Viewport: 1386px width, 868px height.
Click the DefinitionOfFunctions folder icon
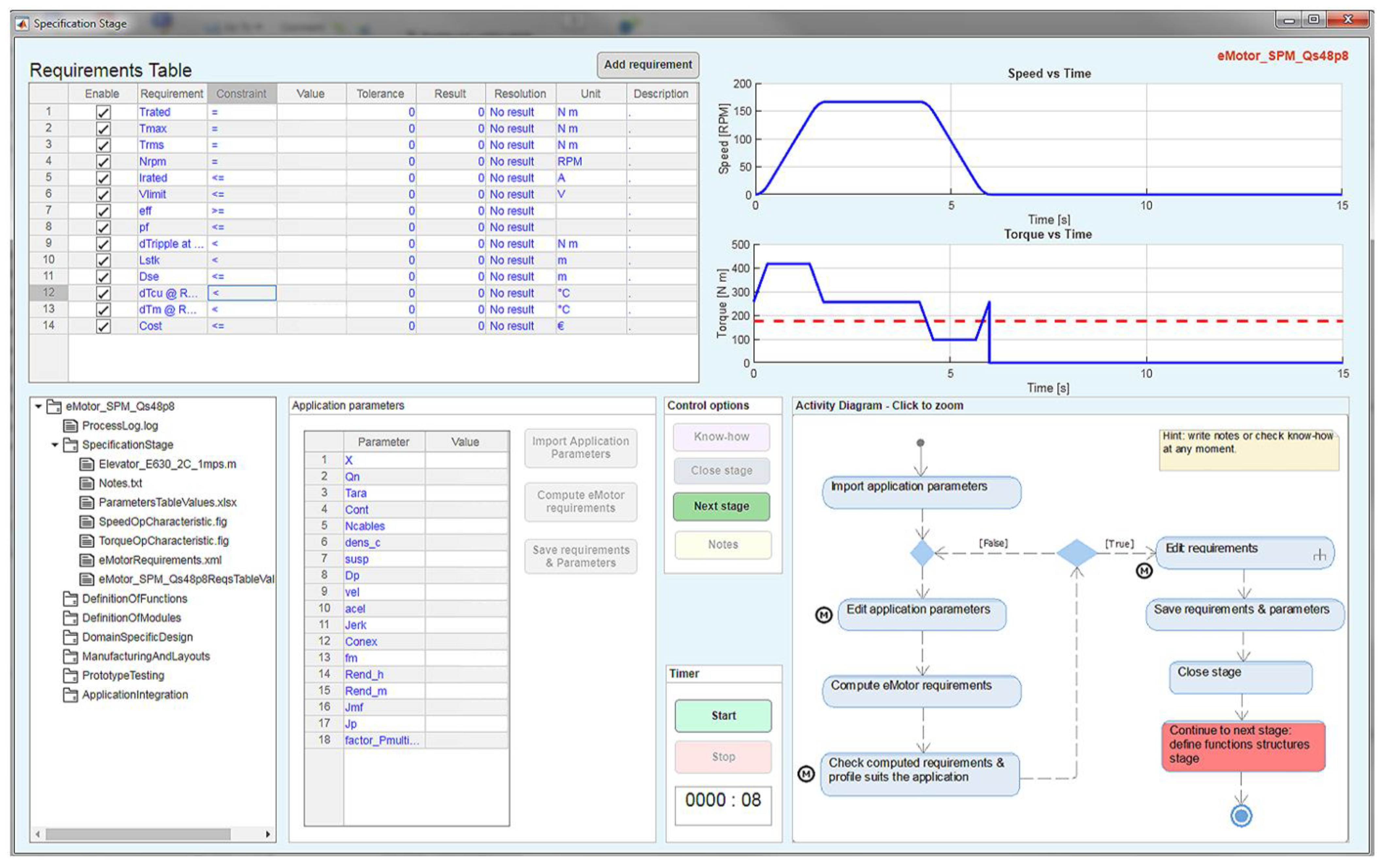[x=70, y=599]
